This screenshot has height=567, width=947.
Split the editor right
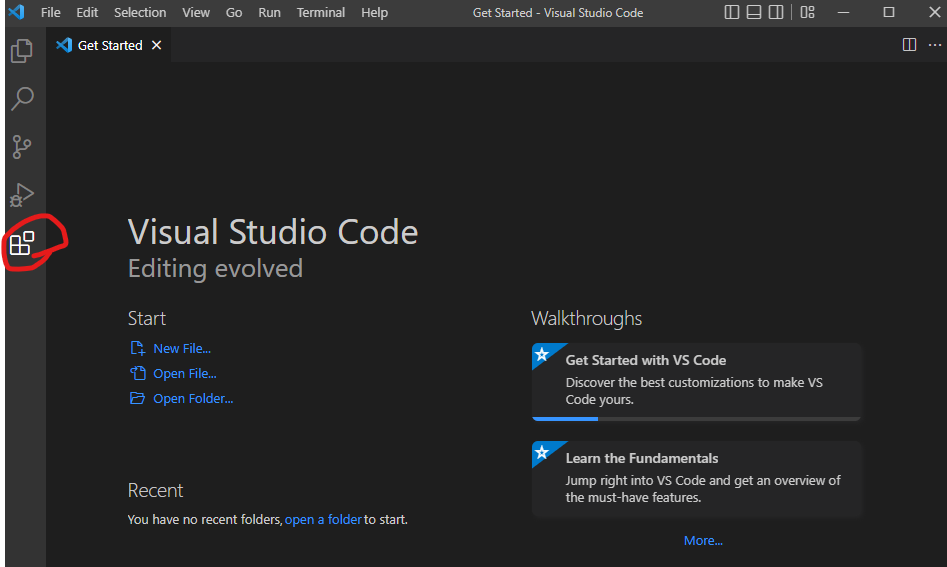click(909, 45)
